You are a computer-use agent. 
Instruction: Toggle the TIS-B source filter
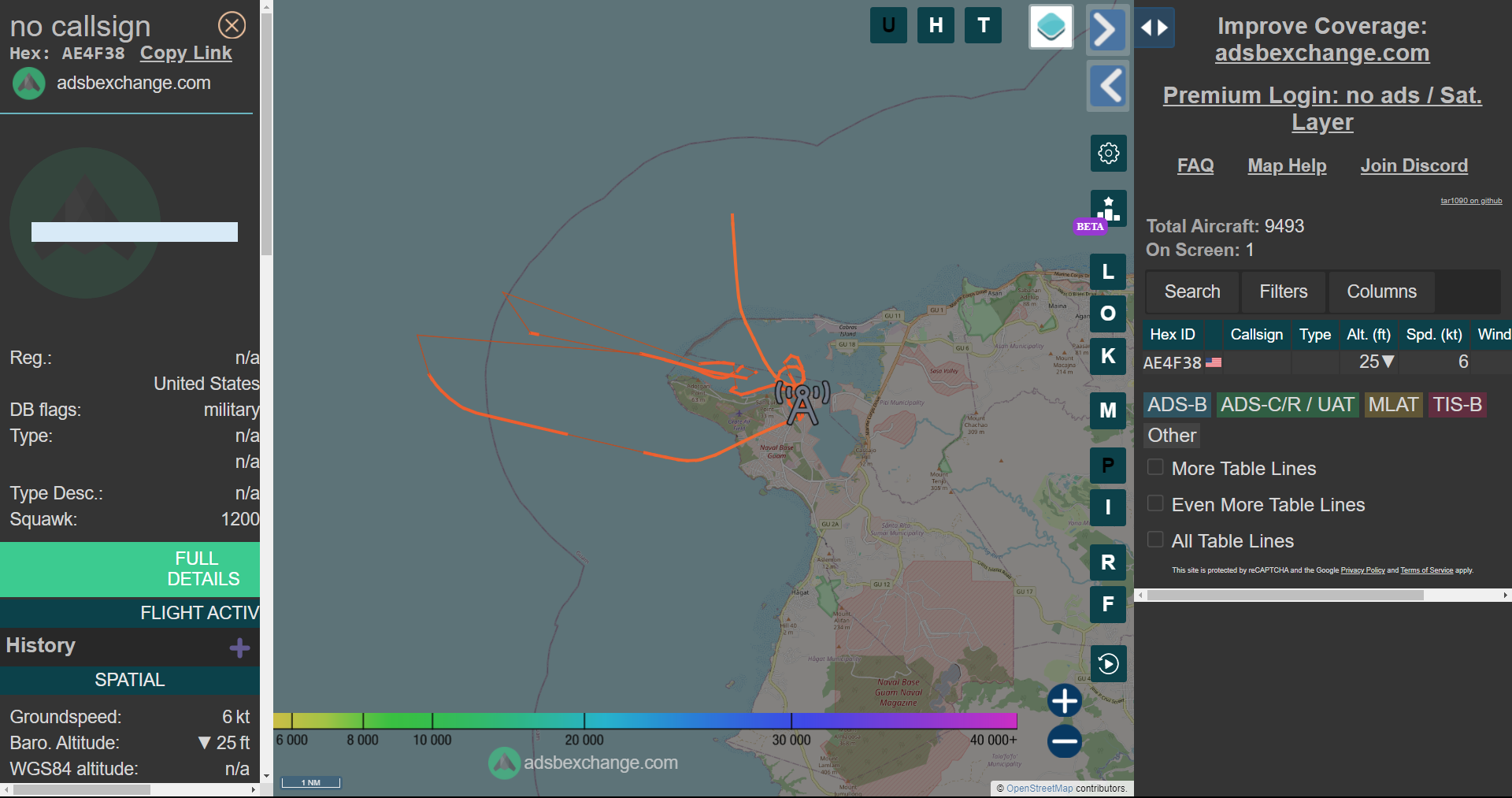point(1457,405)
